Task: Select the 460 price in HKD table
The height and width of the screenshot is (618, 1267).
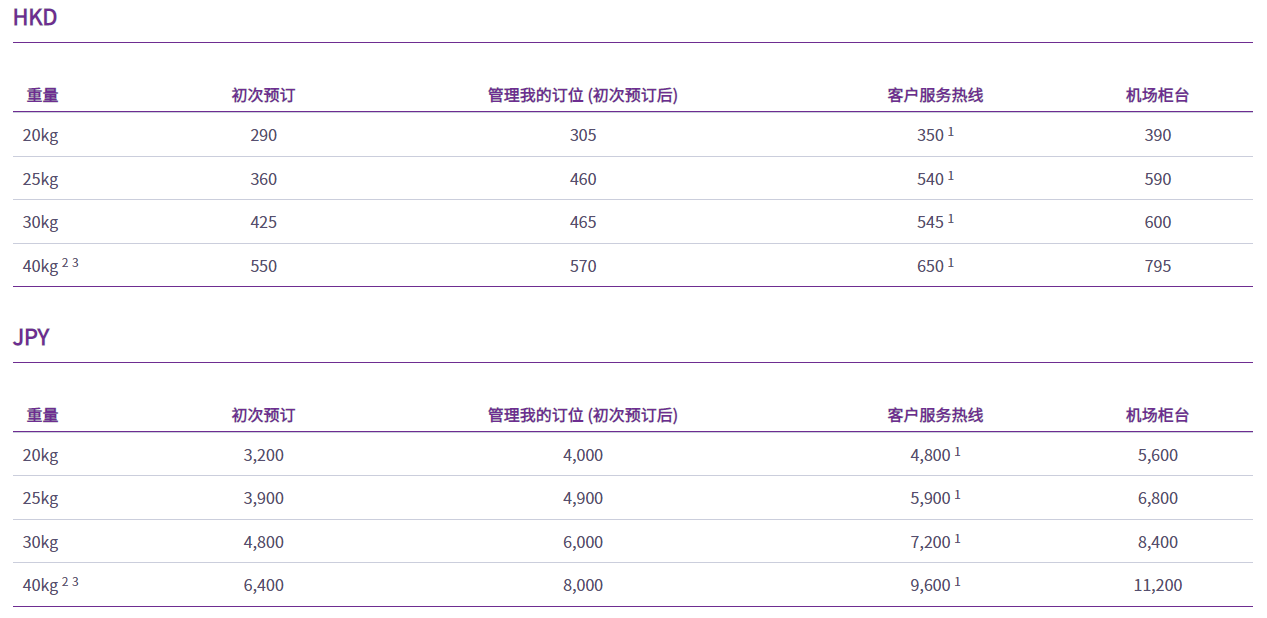Action: click(x=583, y=179)
